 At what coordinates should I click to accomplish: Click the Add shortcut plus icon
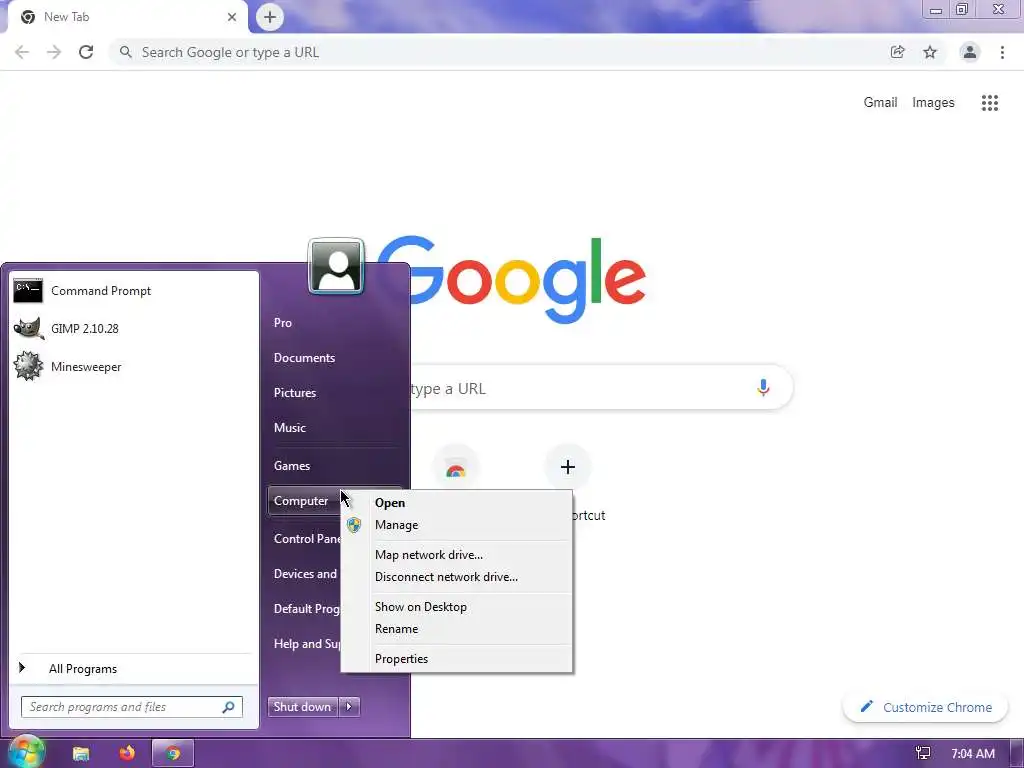[568, 467]
